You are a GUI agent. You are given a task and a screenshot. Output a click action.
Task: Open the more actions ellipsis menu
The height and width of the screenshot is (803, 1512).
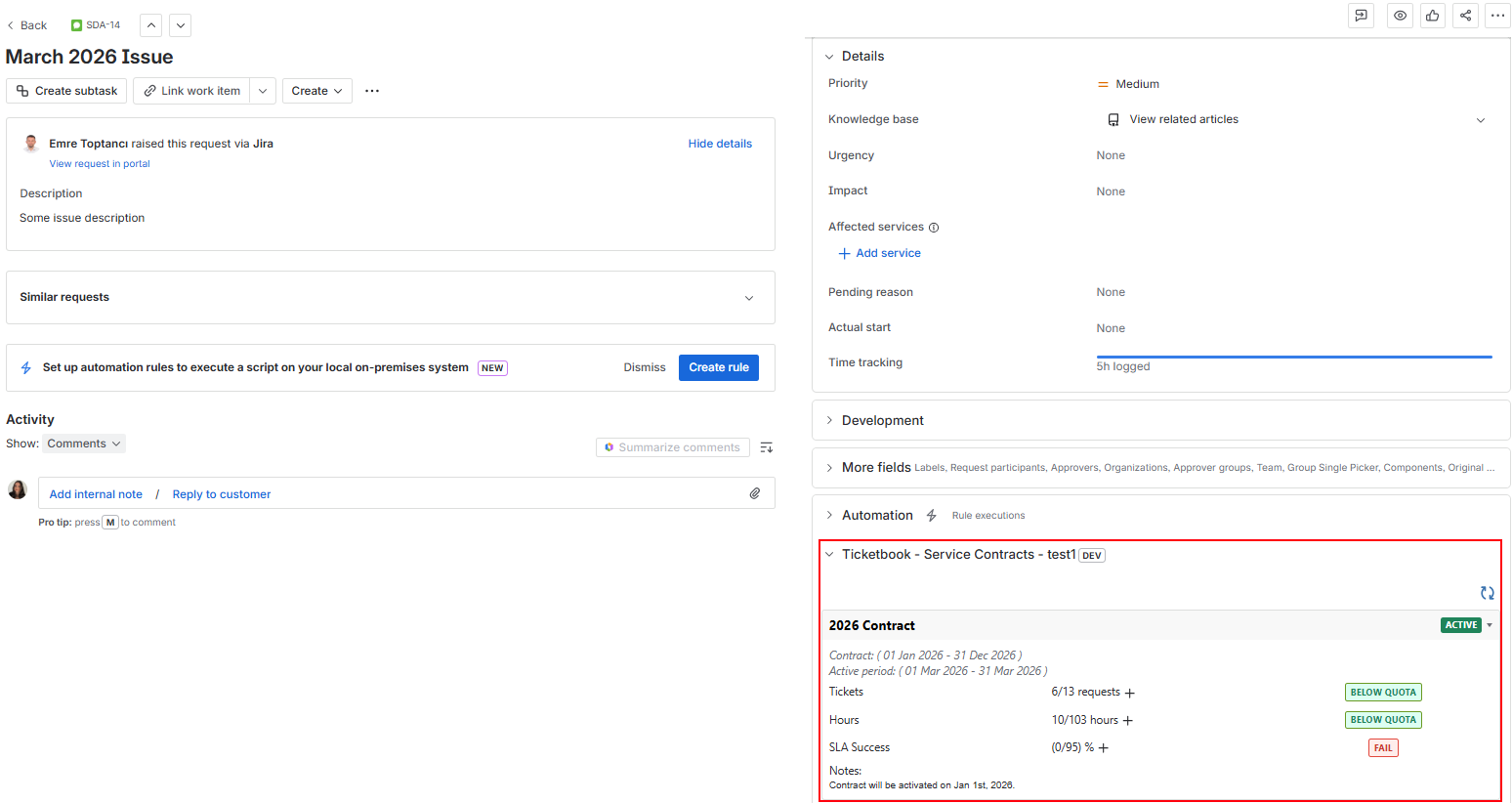point(1497,16)
